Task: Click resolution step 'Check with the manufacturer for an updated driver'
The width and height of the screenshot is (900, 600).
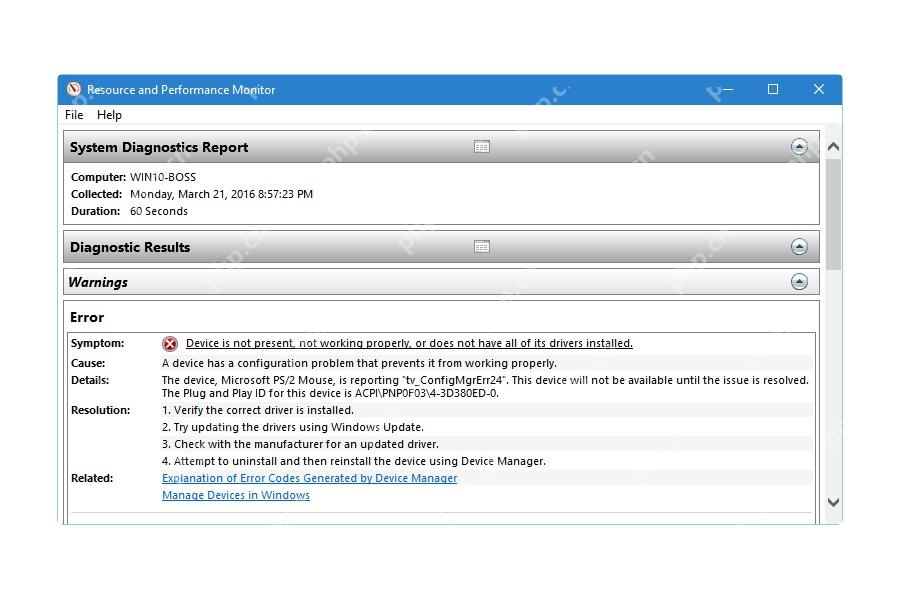Action: point(300,444)
